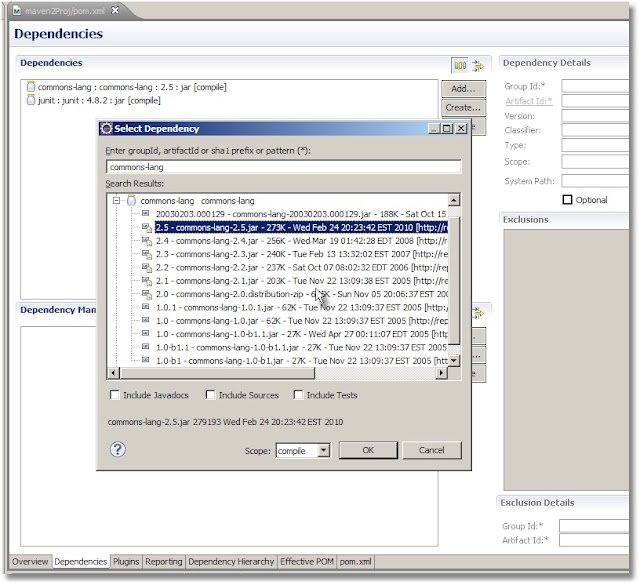Click the file icon of version 2.2 row
The width and height of the screenshot is (640, 585).
point(147,267)
